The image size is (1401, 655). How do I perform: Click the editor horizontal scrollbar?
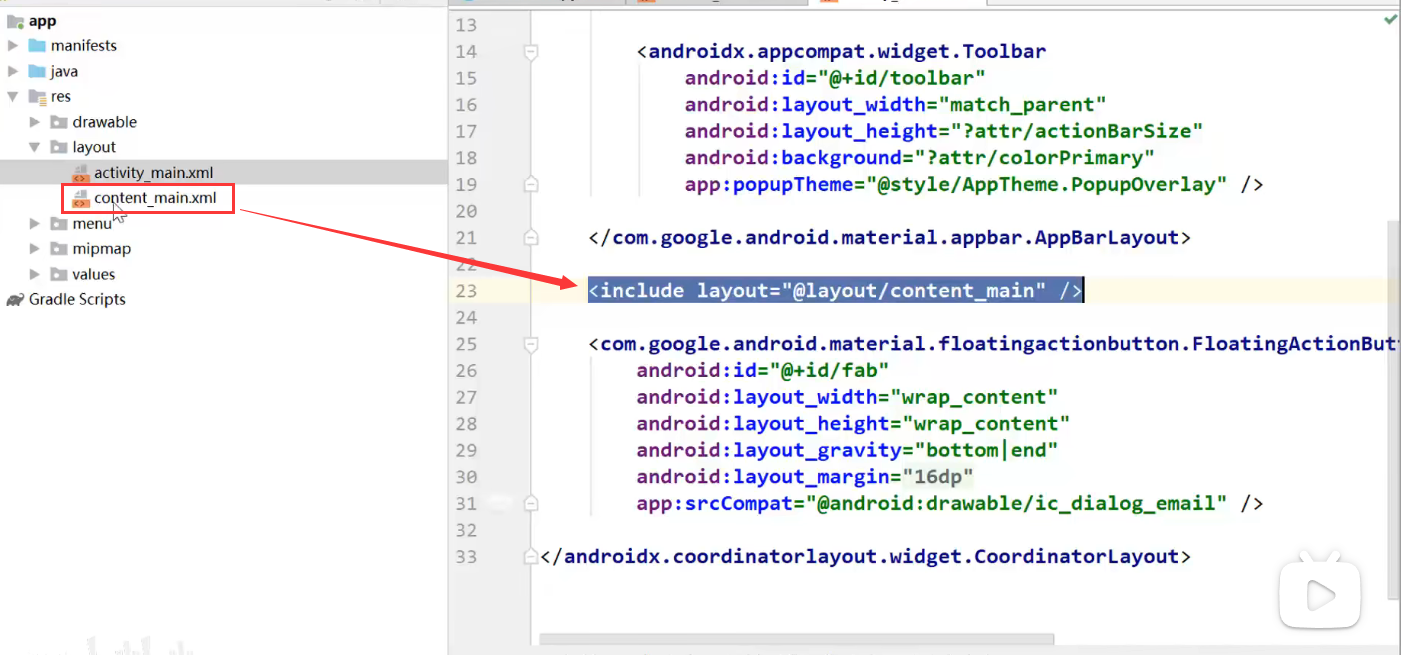pos(797,639)
